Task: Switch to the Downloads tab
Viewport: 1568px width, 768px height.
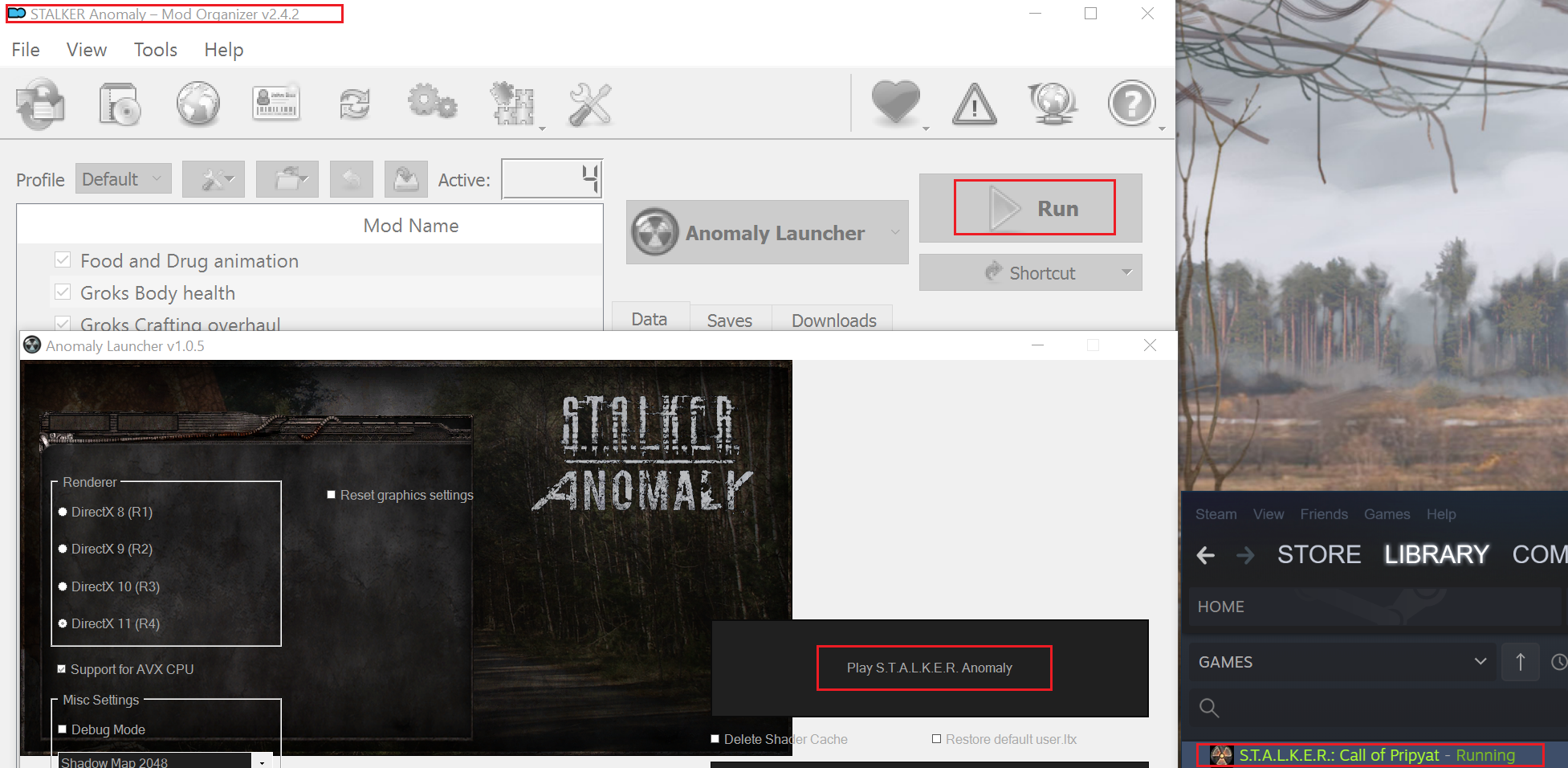Action: click(x=834, y=320)
